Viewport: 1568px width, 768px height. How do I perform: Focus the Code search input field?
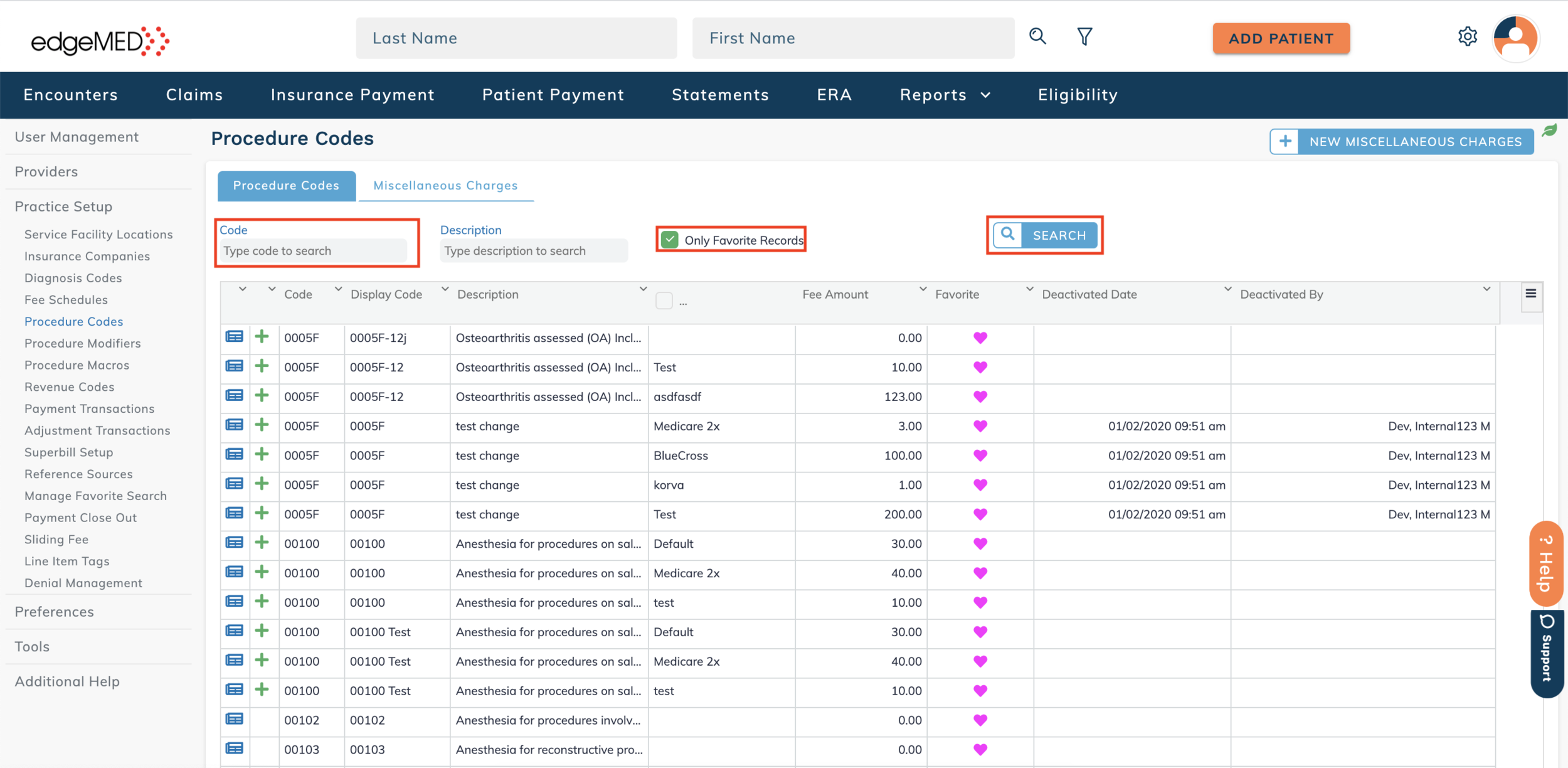[x=314, y=251]
